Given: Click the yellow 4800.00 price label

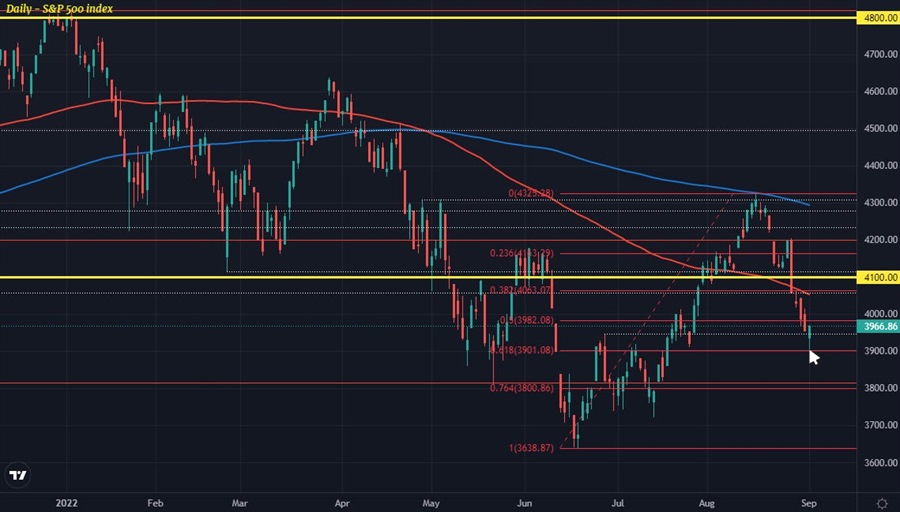Looking at the screenshot, I should tap(879, 18).
